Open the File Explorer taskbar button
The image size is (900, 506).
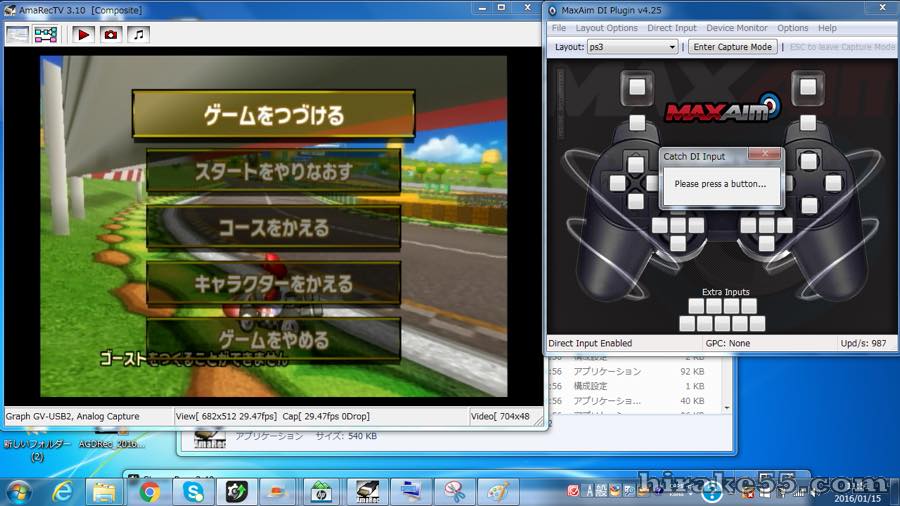pos(104,492)
